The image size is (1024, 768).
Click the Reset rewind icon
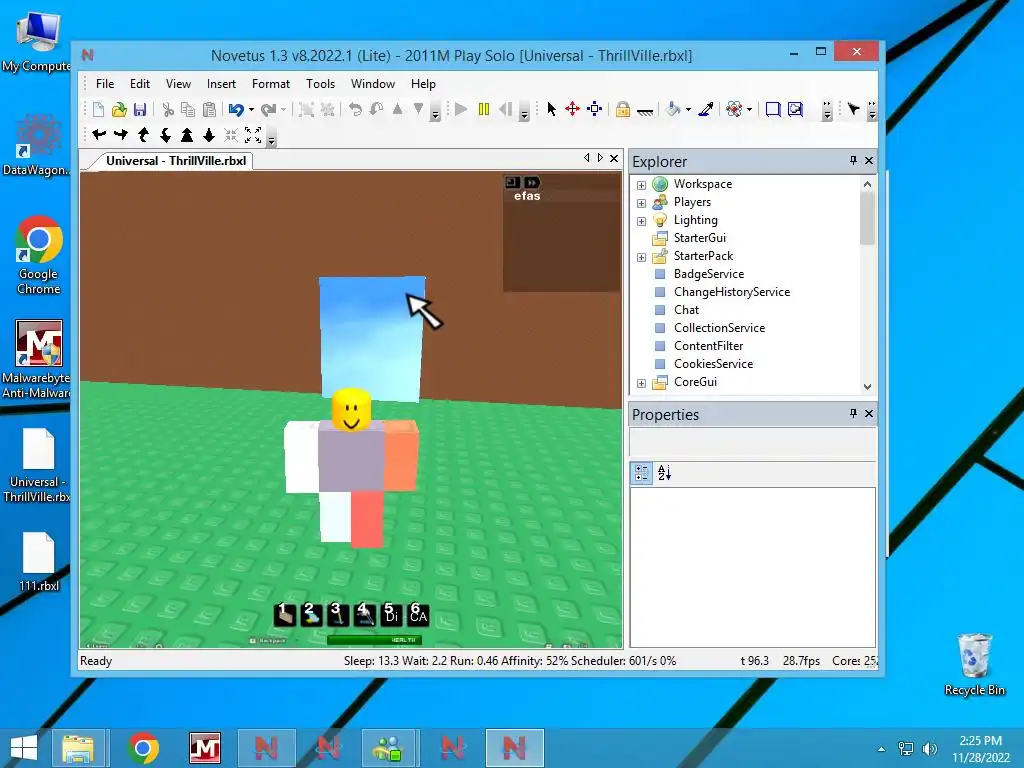click(x=505, y=109)
